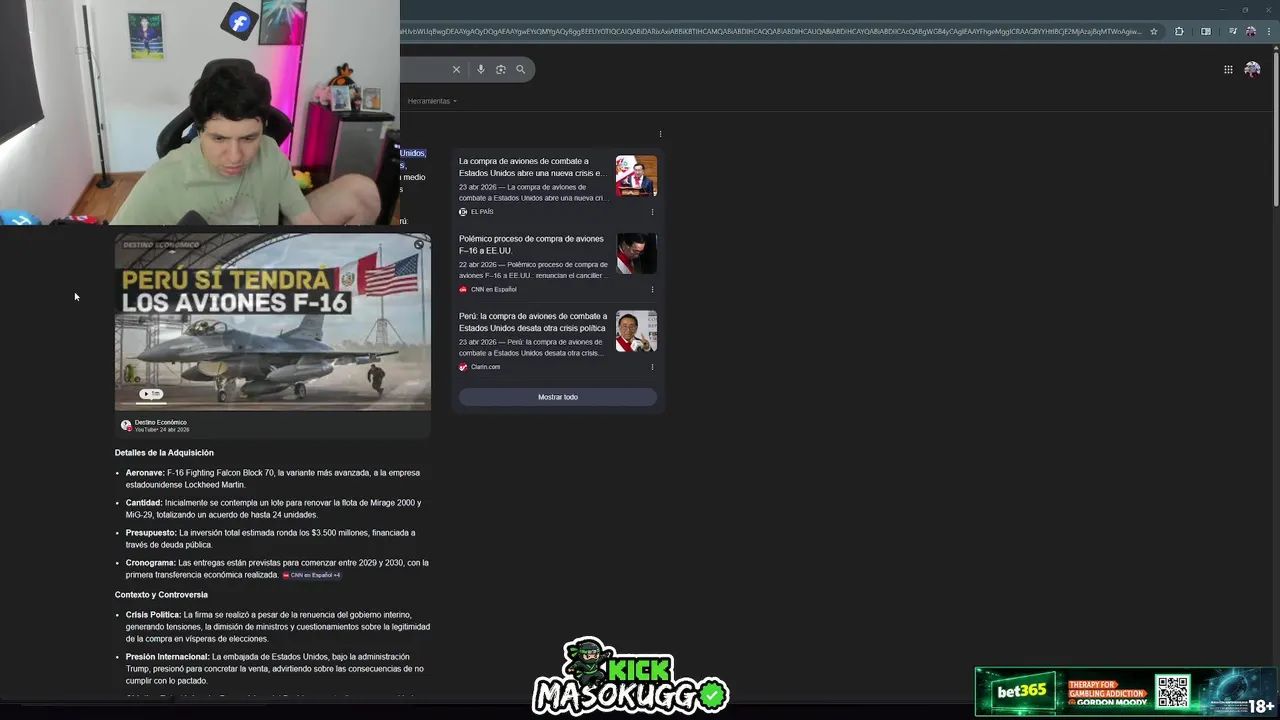Viewport: 1280px width, 720px height.
Task: Open the Chrome three-dot menu
Action: (x=1269, y=31)
